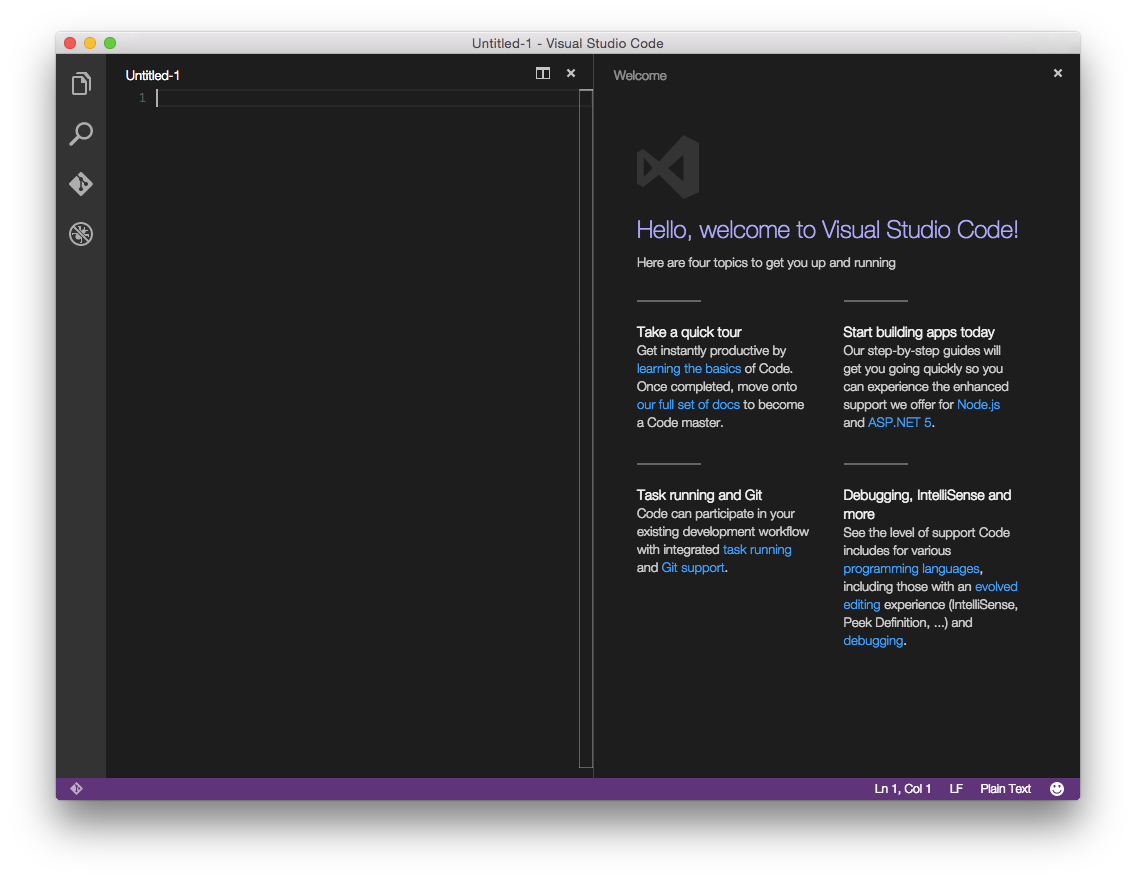Select the Welcome tab
The image size is (1136, 880).
[x=640, y=75]
